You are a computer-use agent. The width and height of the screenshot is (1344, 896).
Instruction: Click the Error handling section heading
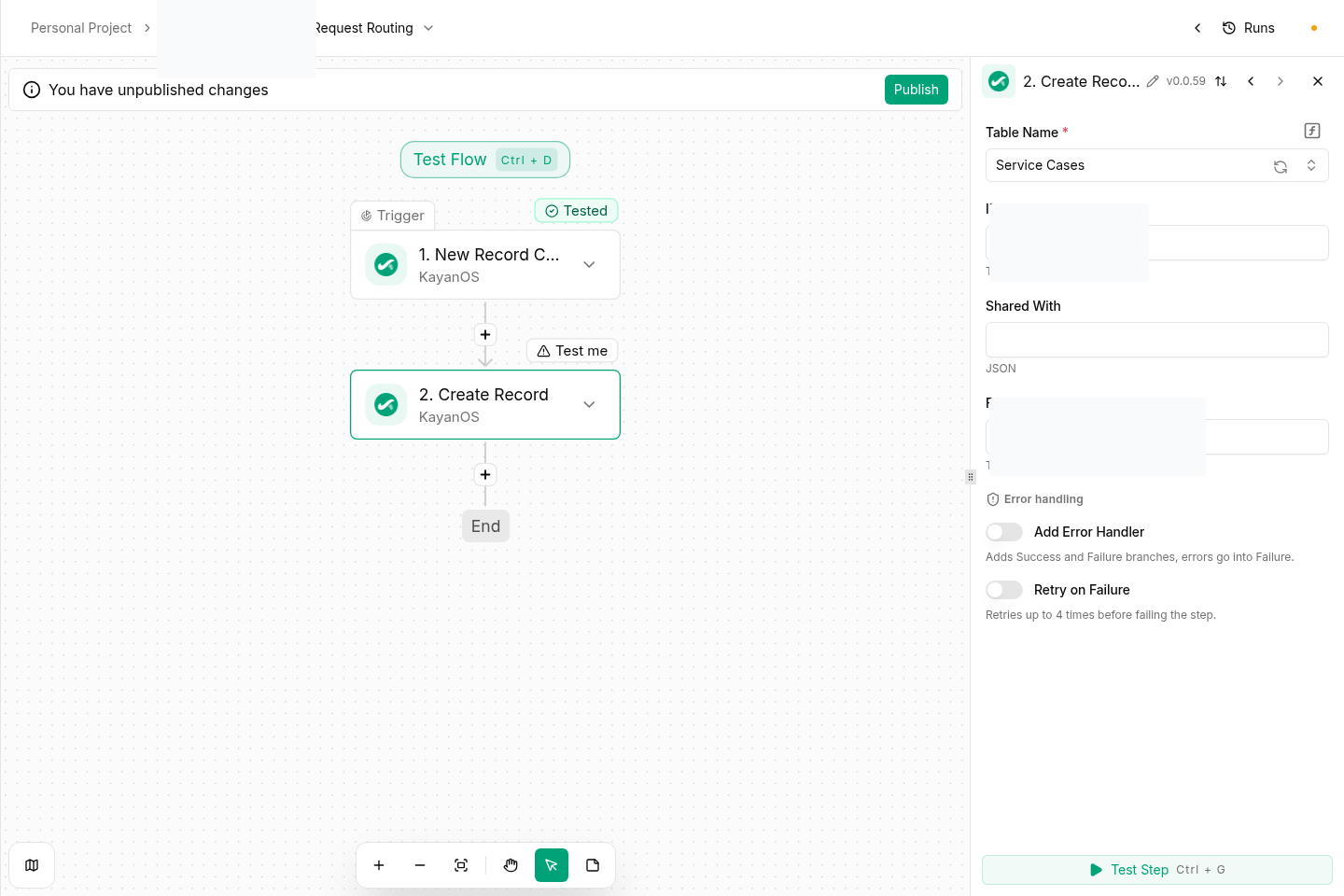coord(1043,499)
